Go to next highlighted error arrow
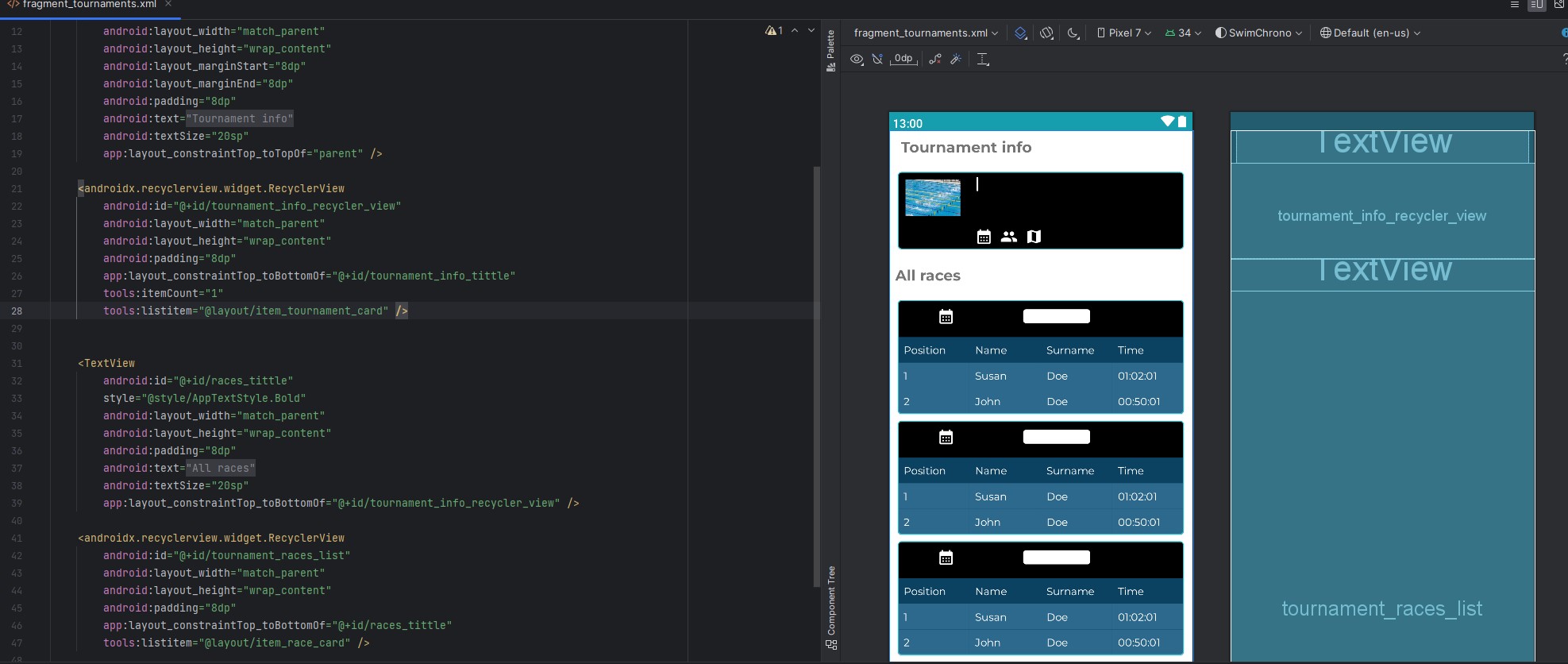This screenshot has width=1568, height=664. [811, 31]
